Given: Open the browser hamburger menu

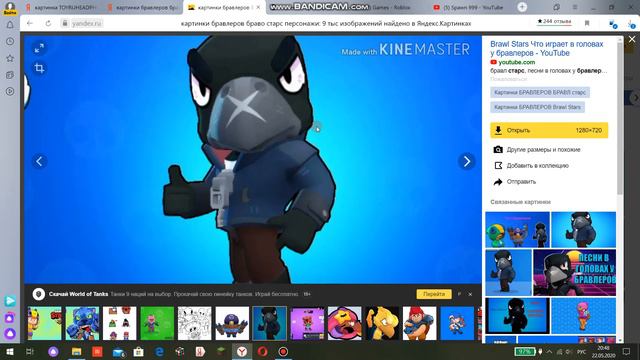Looking at the screenshot, I should point(575,7).
